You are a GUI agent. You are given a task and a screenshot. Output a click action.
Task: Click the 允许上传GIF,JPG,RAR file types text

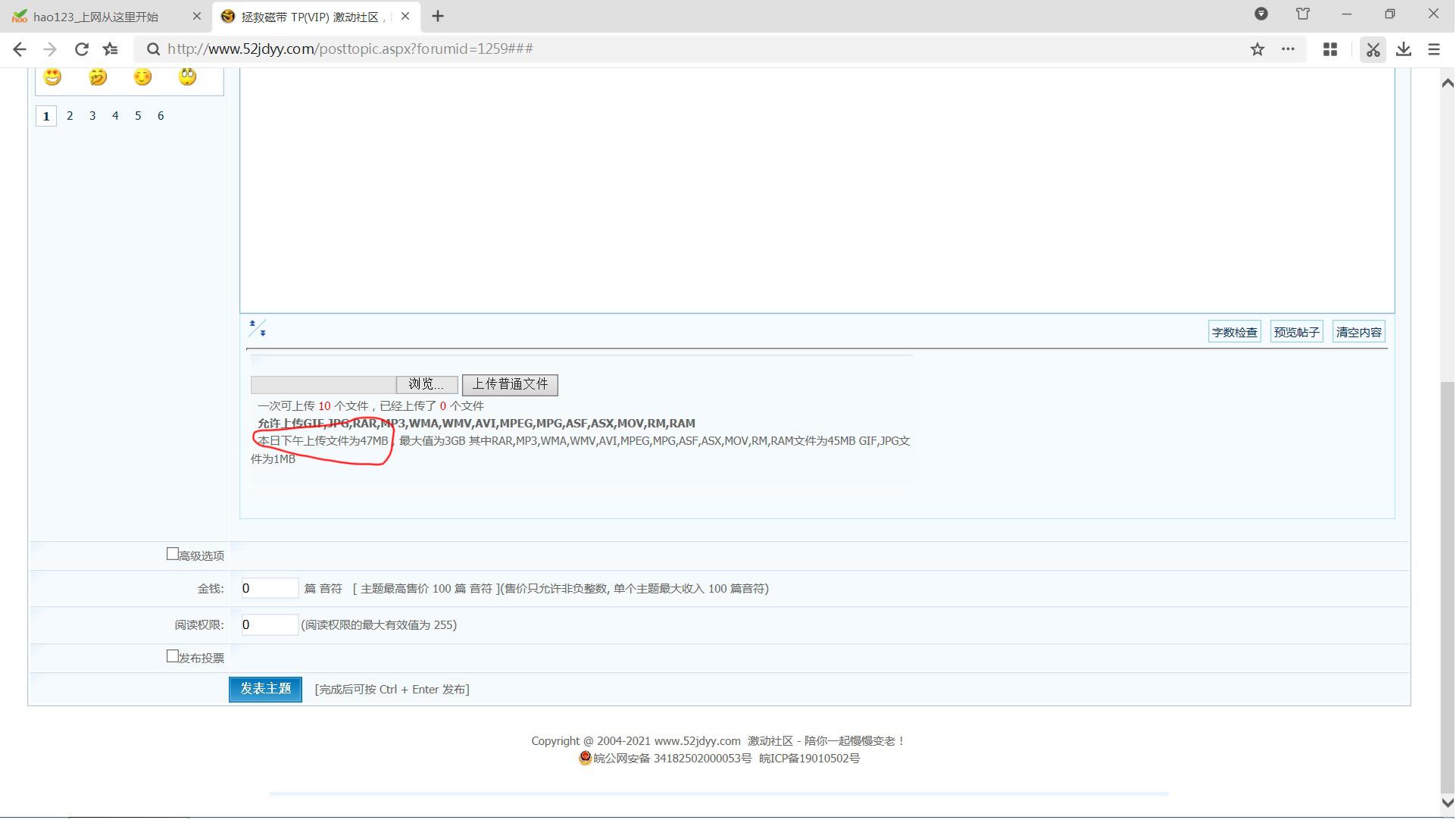(476, 424)
